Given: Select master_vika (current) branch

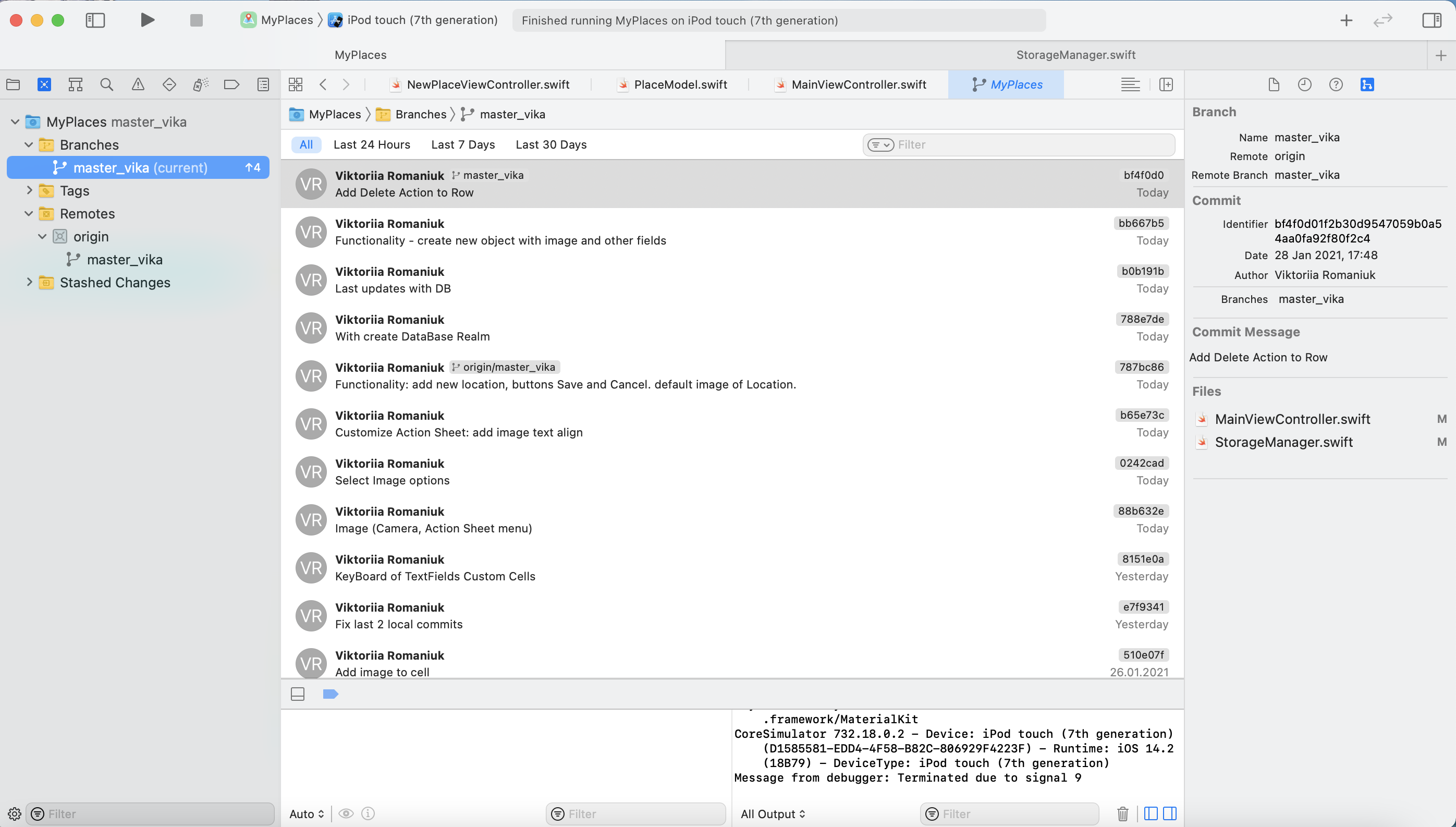Looking at the screenshot, I should point(138,167).
